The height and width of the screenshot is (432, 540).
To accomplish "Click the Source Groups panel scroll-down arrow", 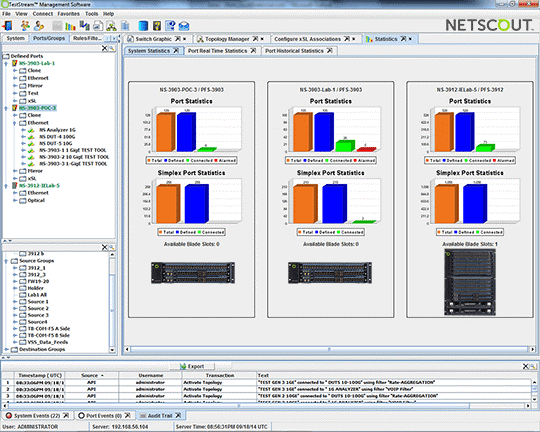I will (112, 350).
